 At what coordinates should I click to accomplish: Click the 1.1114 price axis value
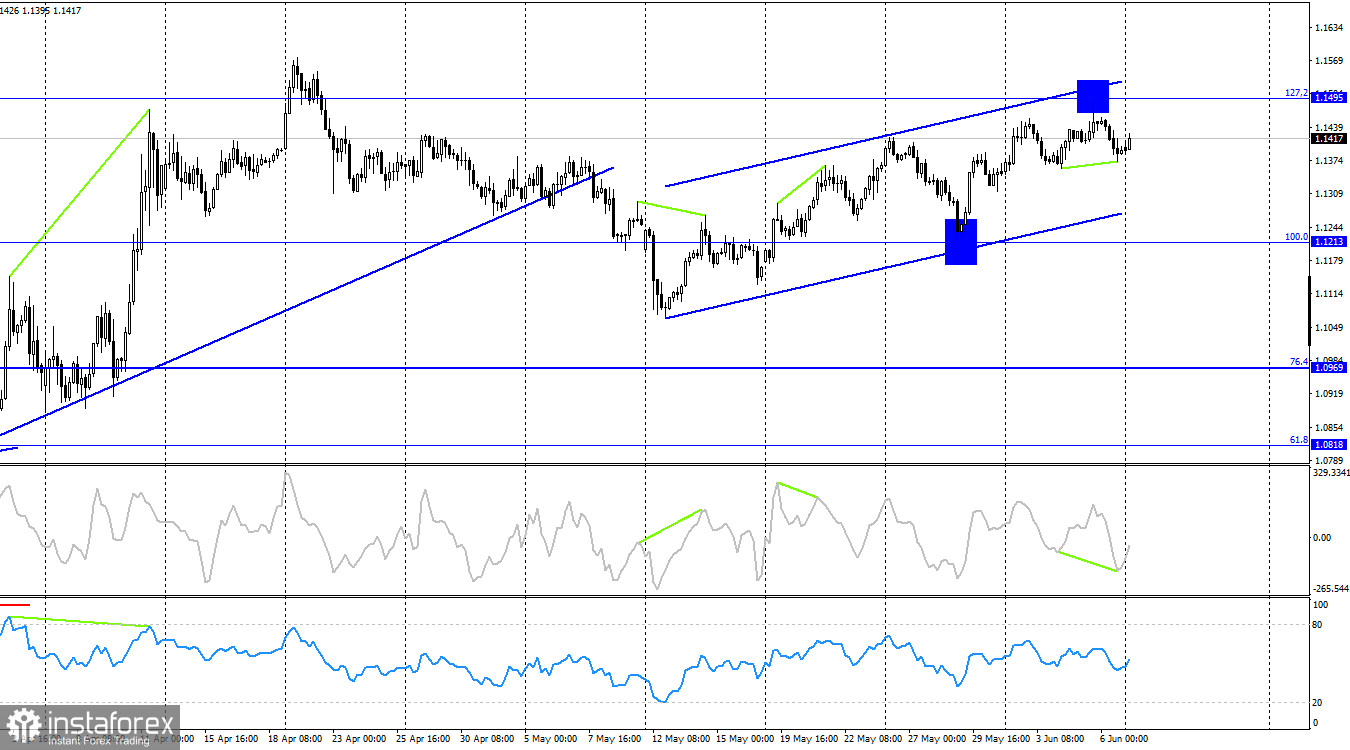click(1329, 294)
